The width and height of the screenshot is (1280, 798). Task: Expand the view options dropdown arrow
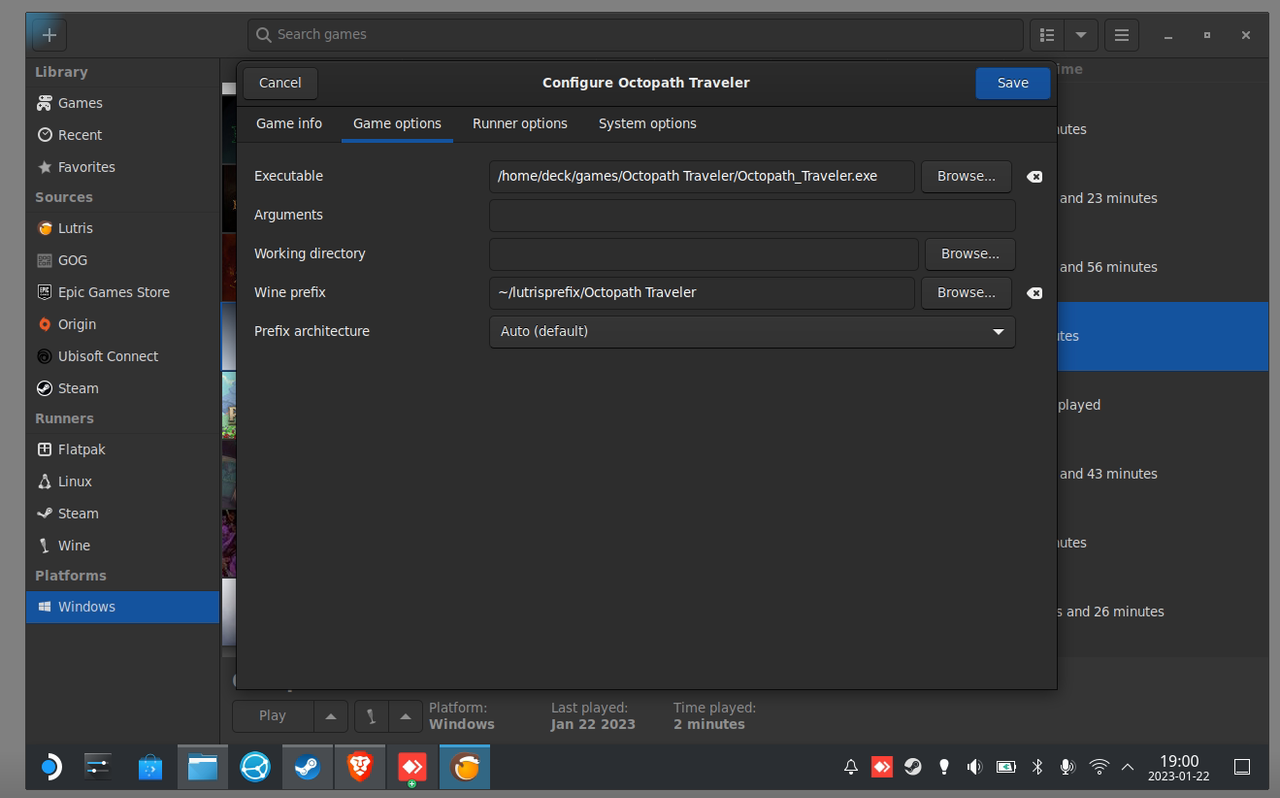(x=1081, y=35)
